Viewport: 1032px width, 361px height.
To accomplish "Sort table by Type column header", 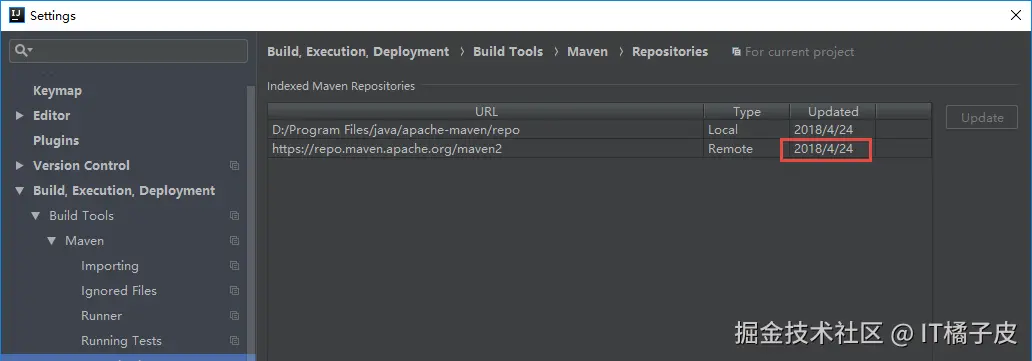I will coord(747,111).
